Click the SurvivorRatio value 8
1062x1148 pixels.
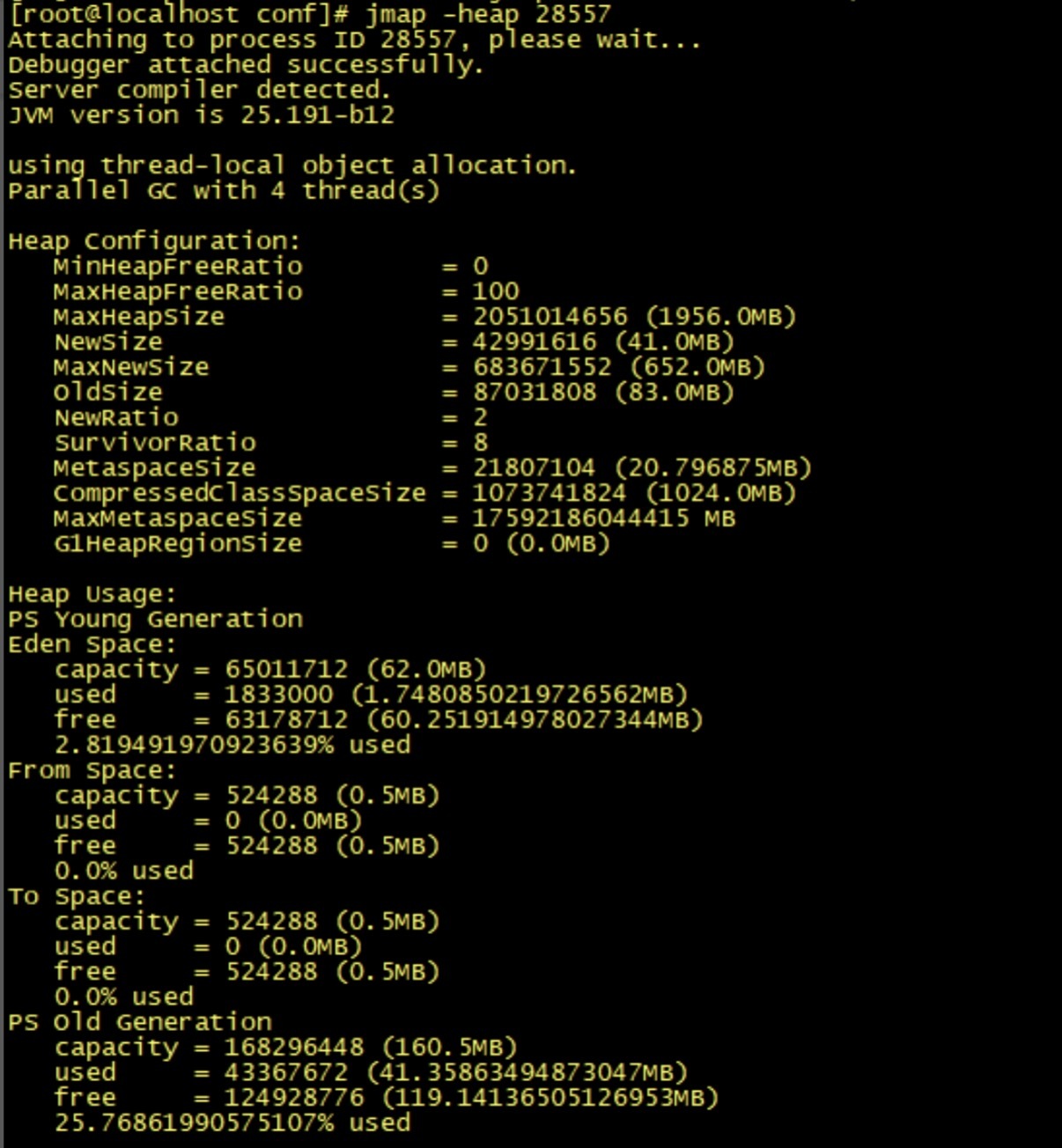click(481, 442)
